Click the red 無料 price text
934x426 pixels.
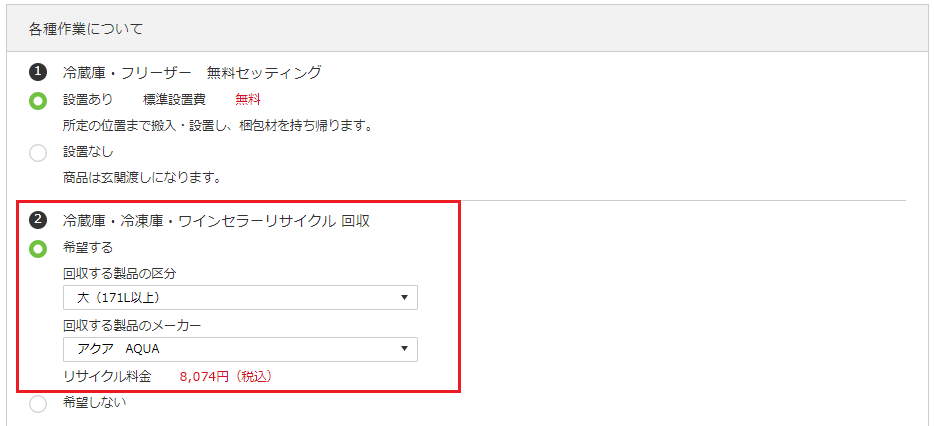[248, 100]
